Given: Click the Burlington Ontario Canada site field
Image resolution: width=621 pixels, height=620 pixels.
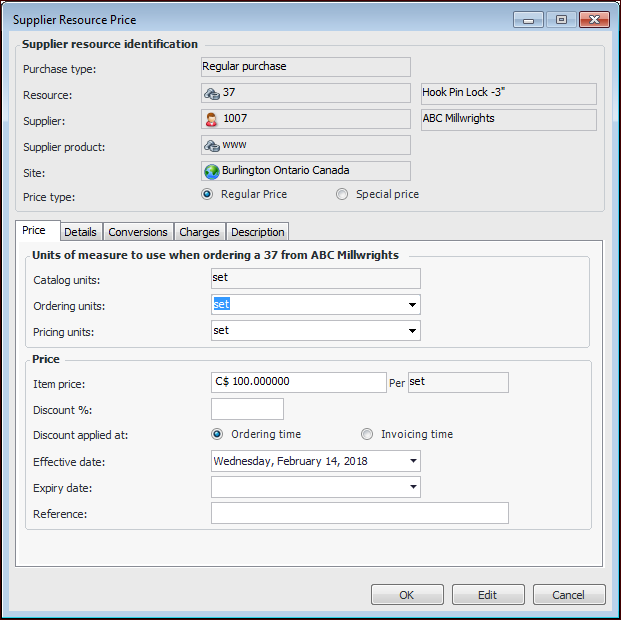Looking at the screenshot, I should tap(306, 171).
